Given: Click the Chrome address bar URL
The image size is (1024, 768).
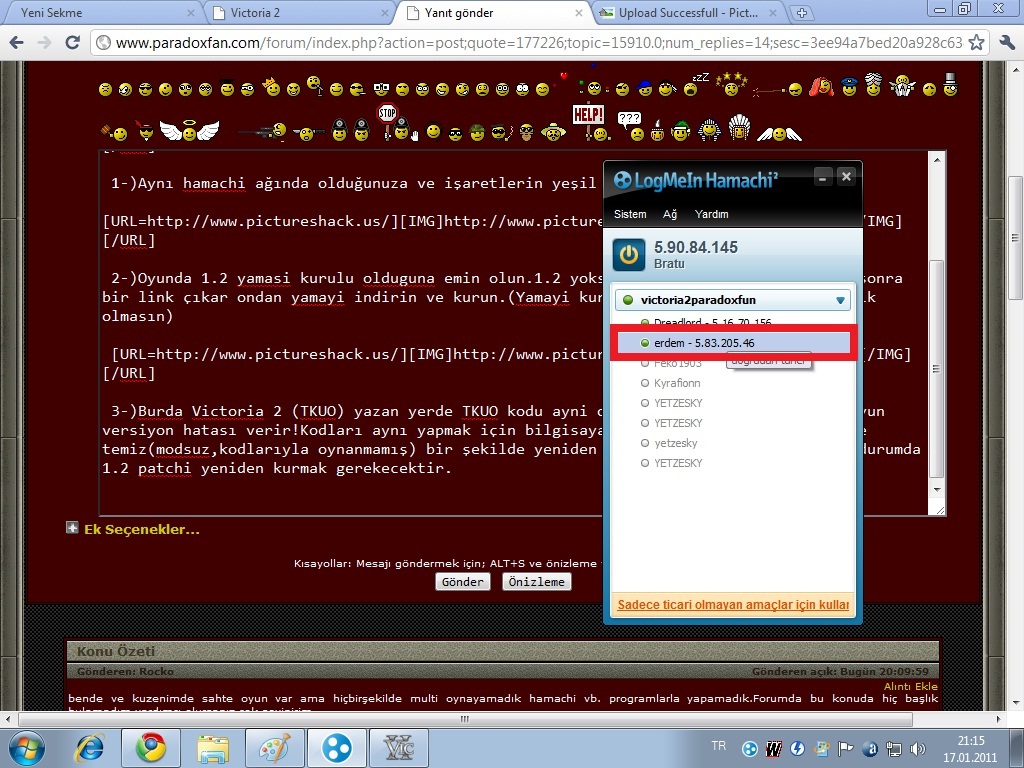Looking at the screenshot, I should pos(538,42).
